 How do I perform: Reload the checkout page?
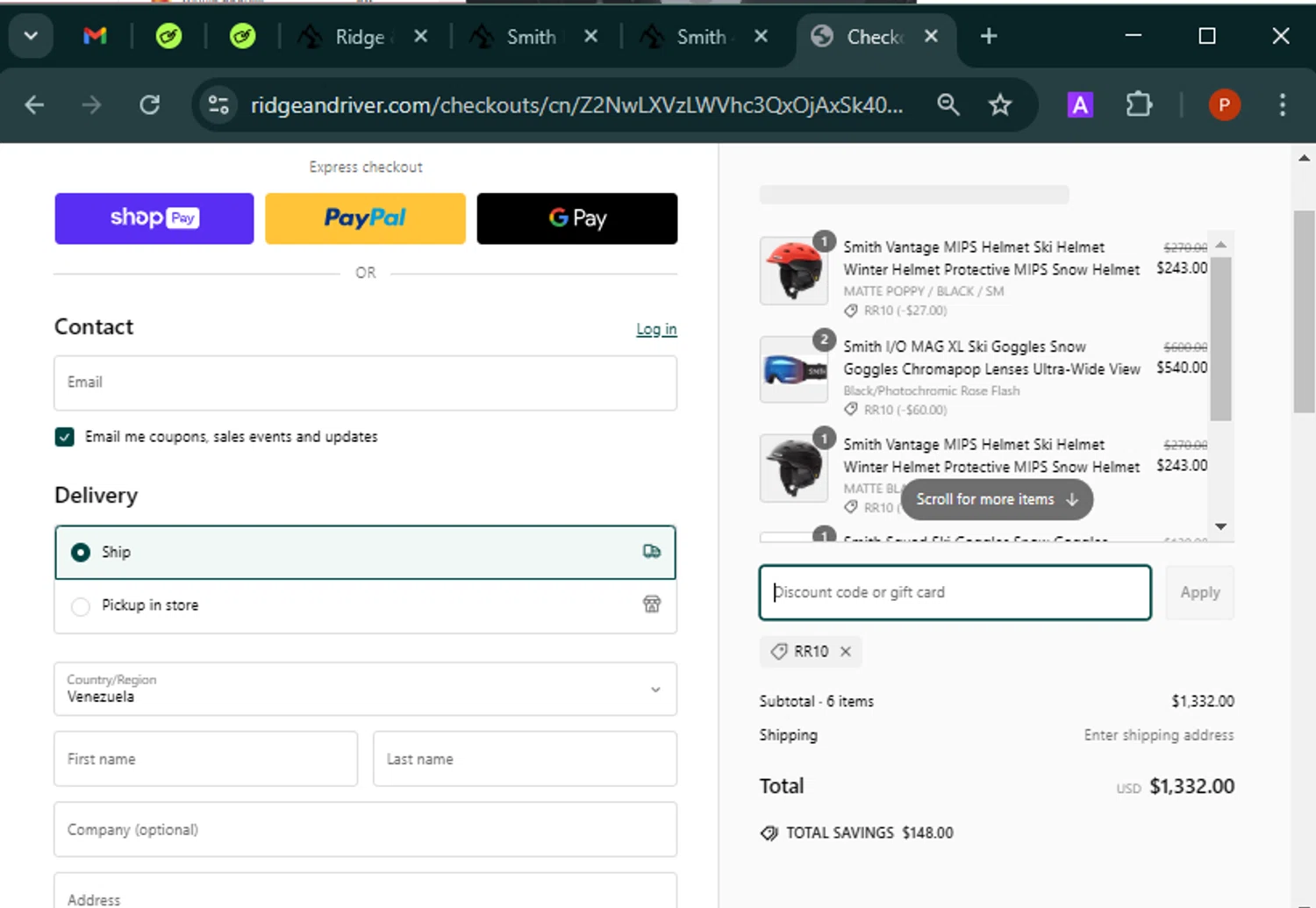tap(150, 105)
